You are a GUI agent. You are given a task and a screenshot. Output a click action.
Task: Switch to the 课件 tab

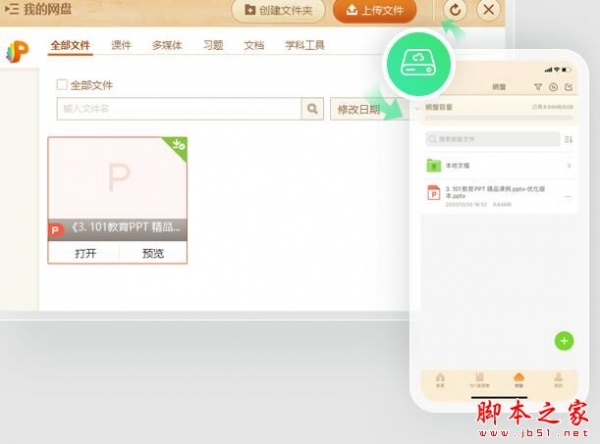pyautogui.click(x=121, y=45)
